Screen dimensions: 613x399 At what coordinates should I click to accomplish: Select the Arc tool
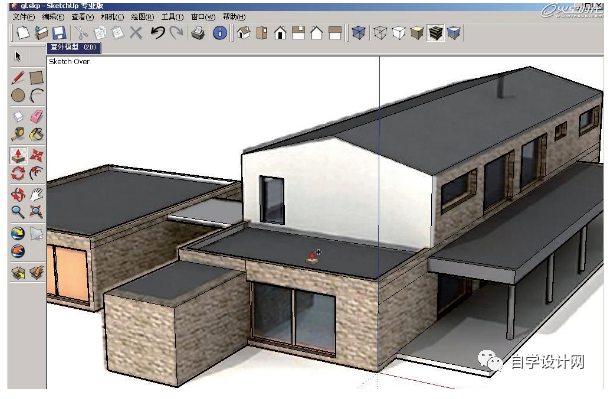tap(36, 95)
